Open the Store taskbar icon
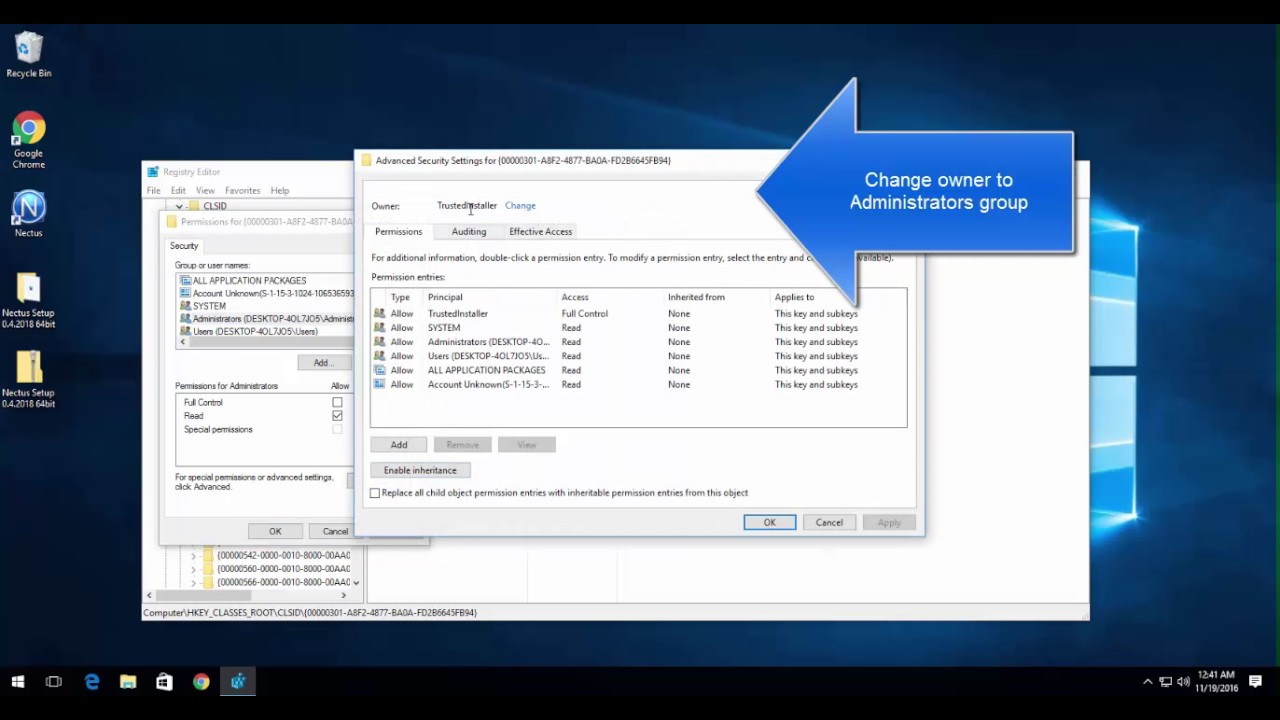This screenshot has height=720, width=1280. point(164,682)
